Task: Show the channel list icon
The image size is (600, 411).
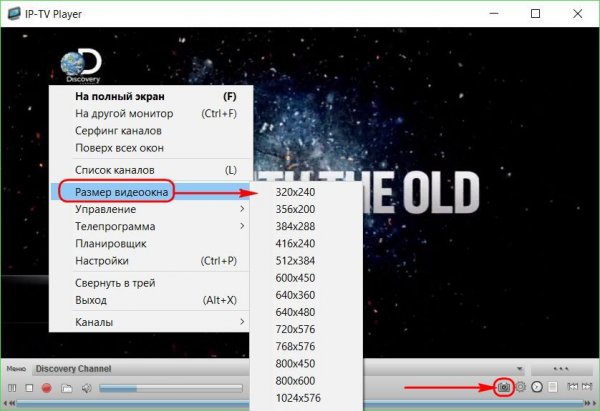Action: (552, 386)
